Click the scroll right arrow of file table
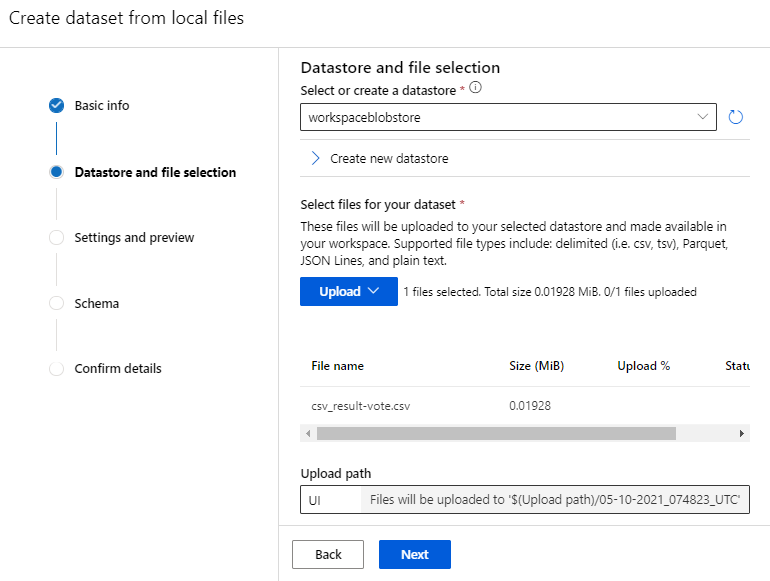The width and height of the screenshot is (770, 581). coord(742,433)
